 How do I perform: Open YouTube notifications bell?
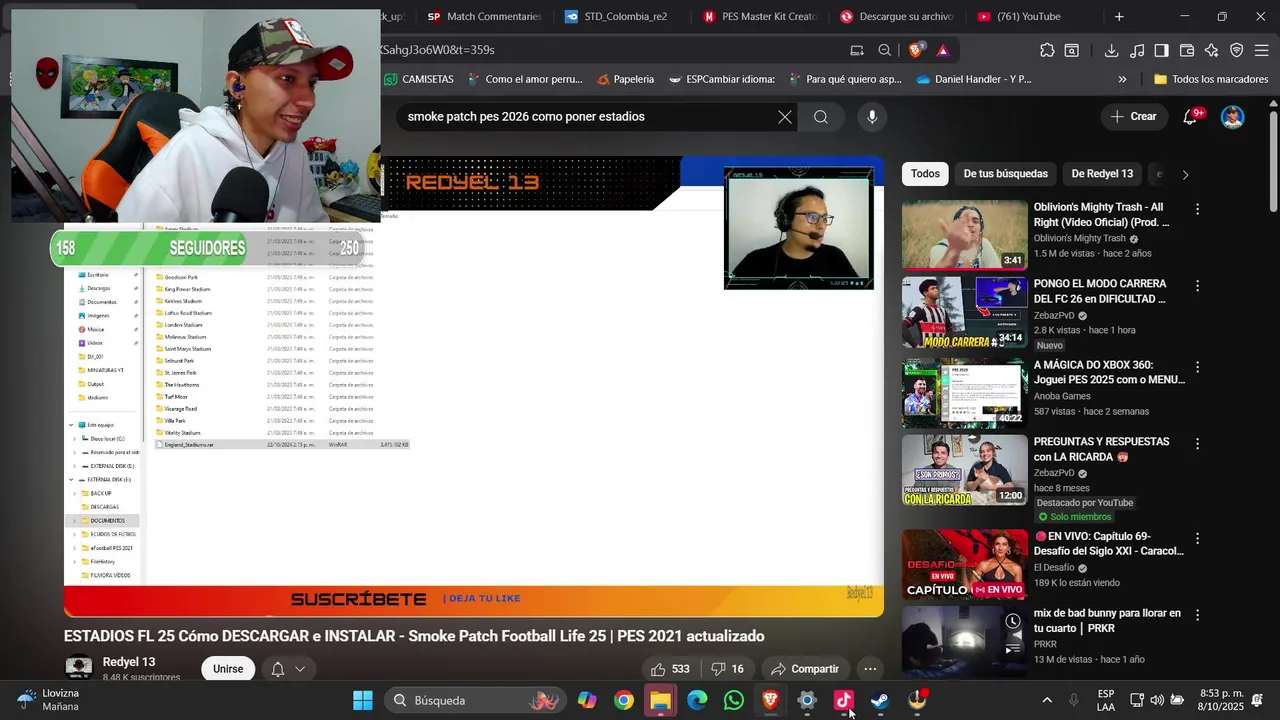coord(1190,116)
